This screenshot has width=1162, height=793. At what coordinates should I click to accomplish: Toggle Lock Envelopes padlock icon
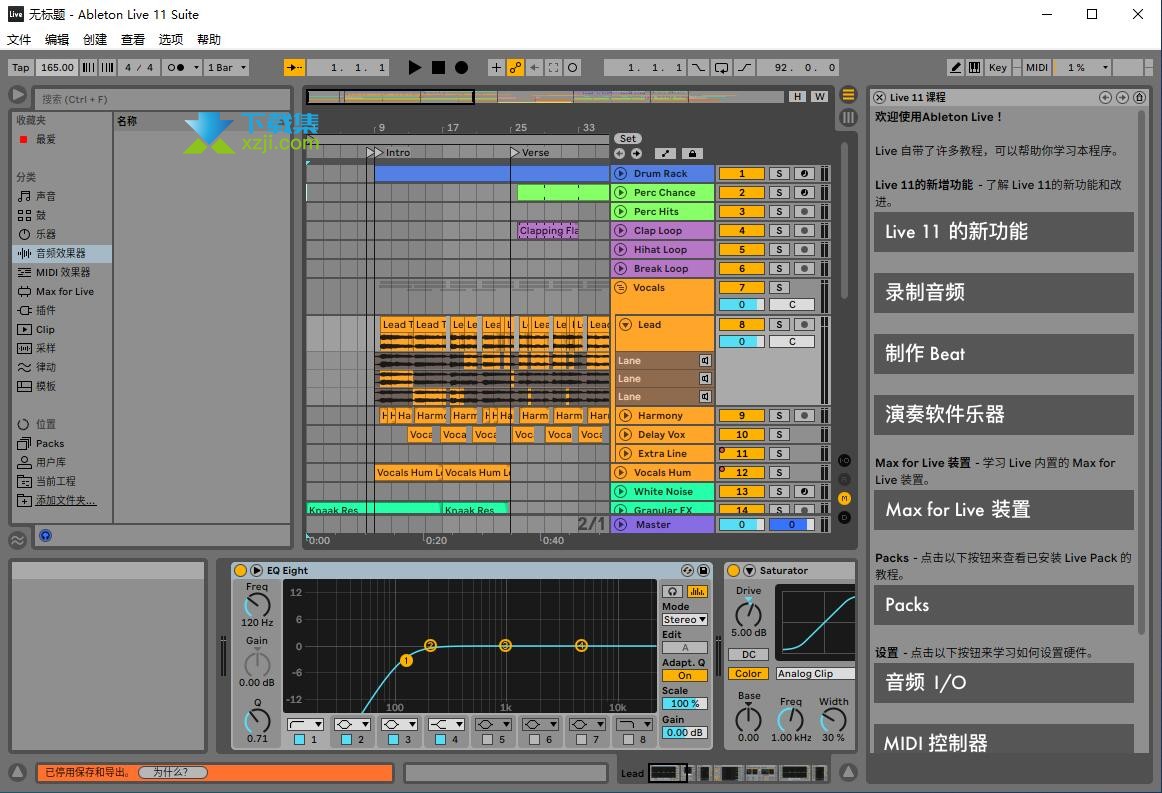pyautogui.click(x=692, y=153)
